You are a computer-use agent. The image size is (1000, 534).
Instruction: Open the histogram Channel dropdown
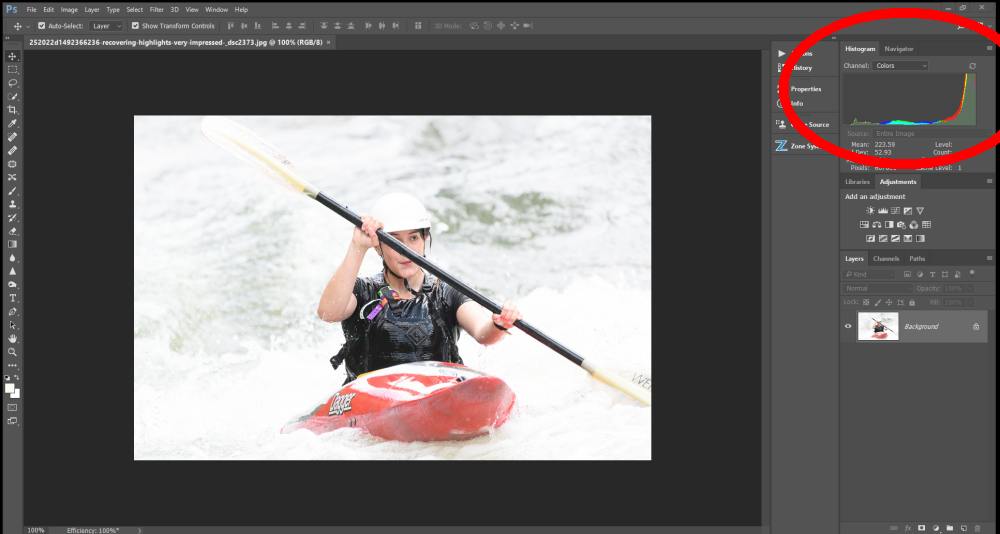click(900, 66)
